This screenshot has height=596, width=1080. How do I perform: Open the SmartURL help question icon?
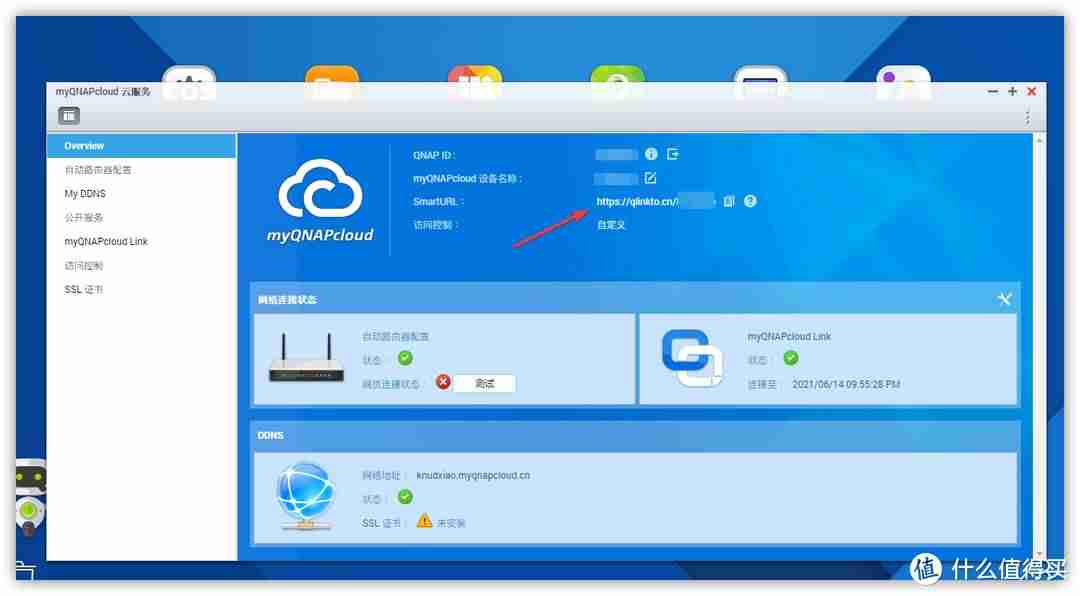pyautogui.click(x=750, y=201)
